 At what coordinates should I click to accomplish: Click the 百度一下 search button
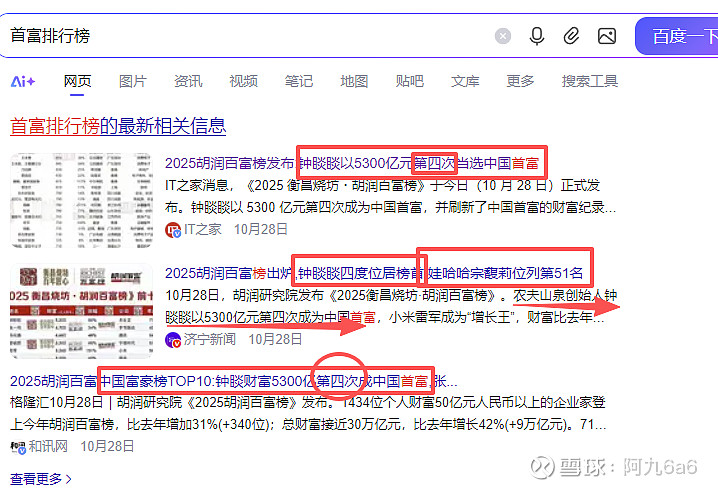(677, 36)
